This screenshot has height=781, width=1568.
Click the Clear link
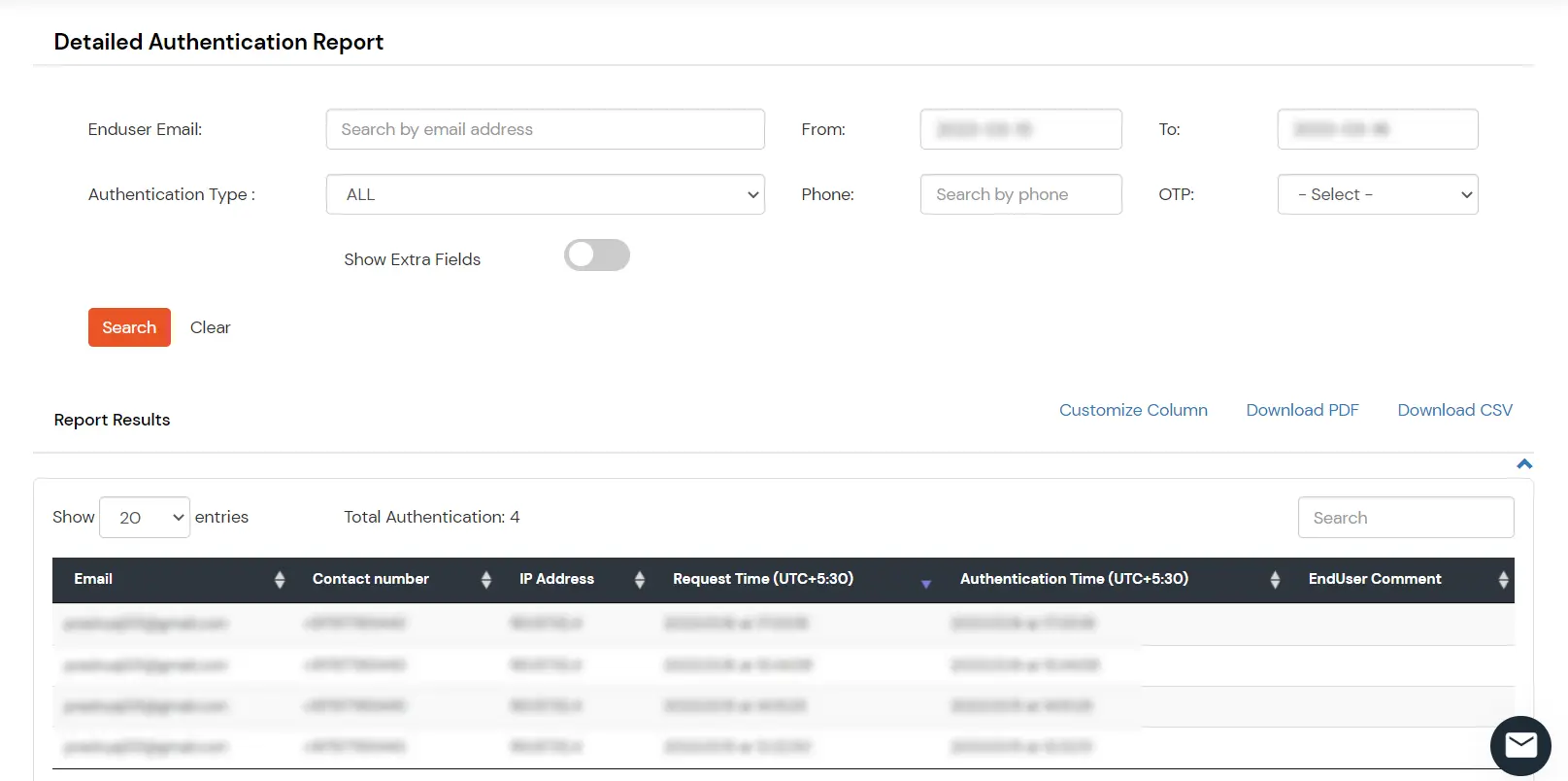point(211,327)
